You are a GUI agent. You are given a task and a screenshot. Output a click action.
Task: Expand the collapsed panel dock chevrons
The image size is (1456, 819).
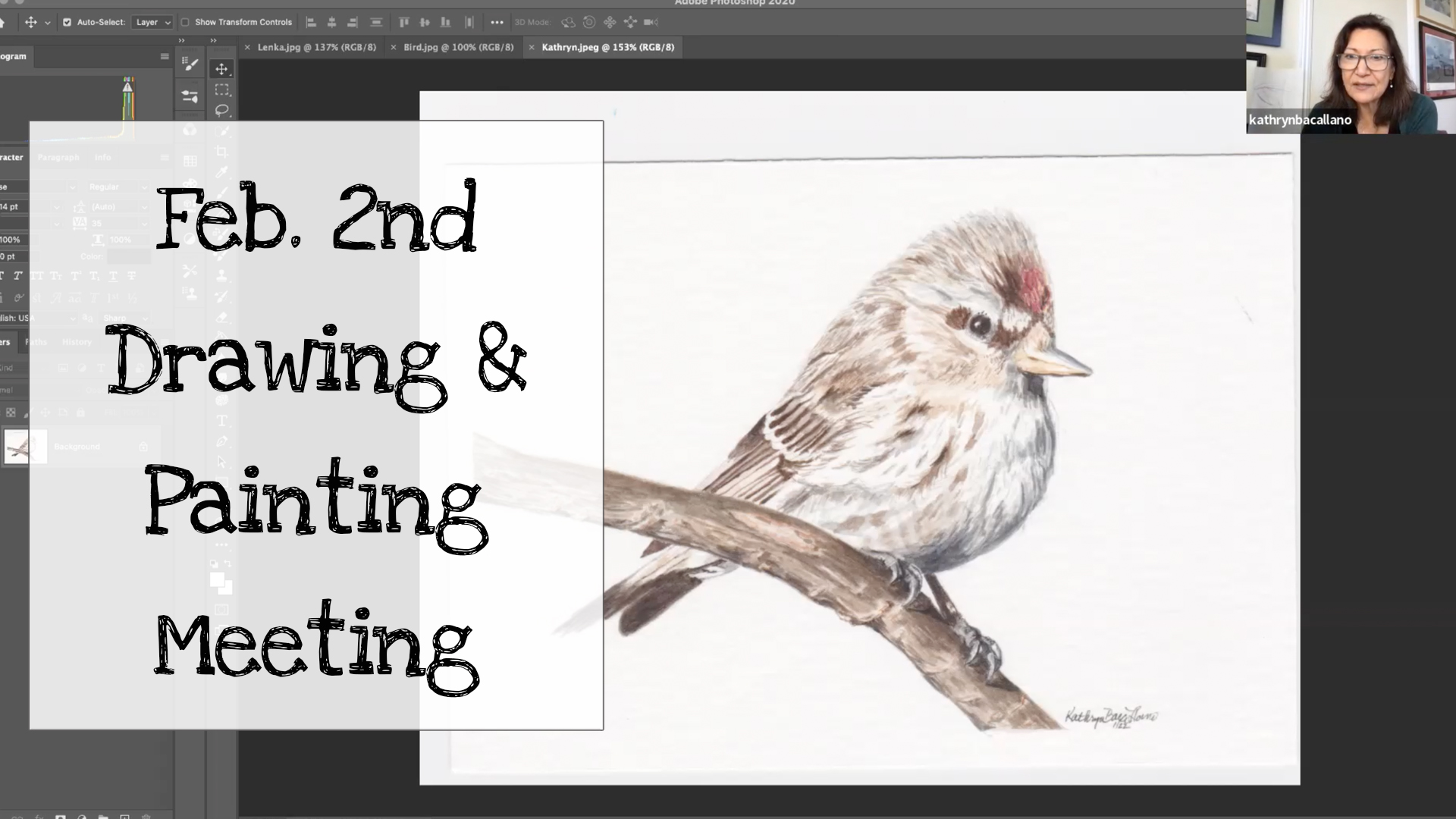(181, 40)
